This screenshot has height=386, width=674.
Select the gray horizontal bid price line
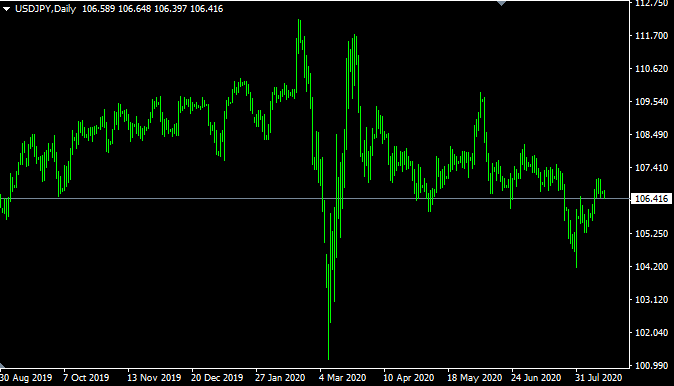(315, 199)
